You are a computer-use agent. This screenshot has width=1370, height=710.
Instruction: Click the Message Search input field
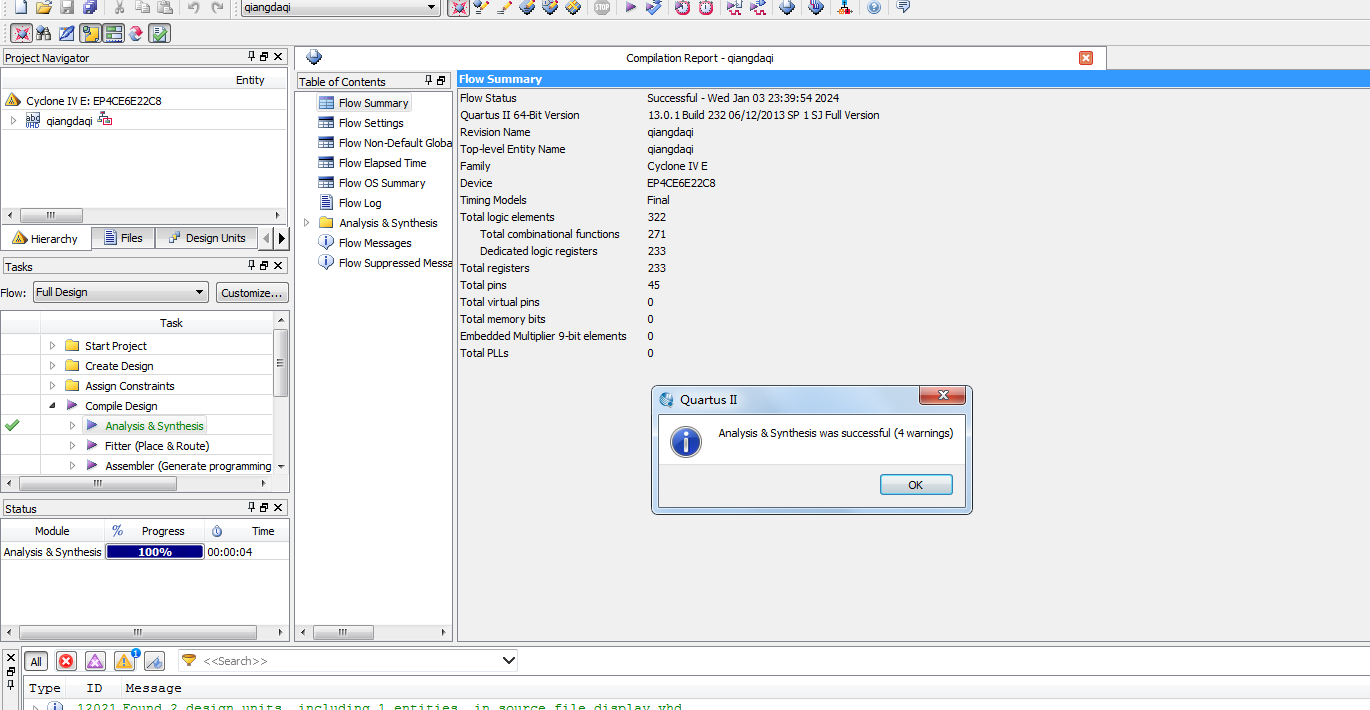click(x=350, y=660)
